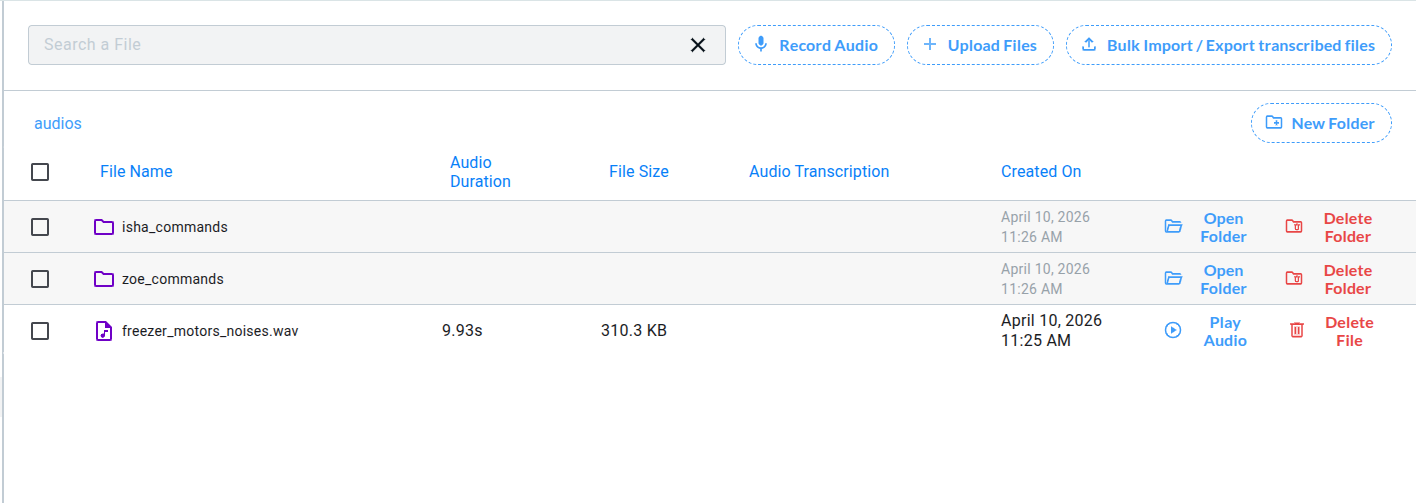
Task: Tick the zoe_commands row checkbox
Action: 40,279
